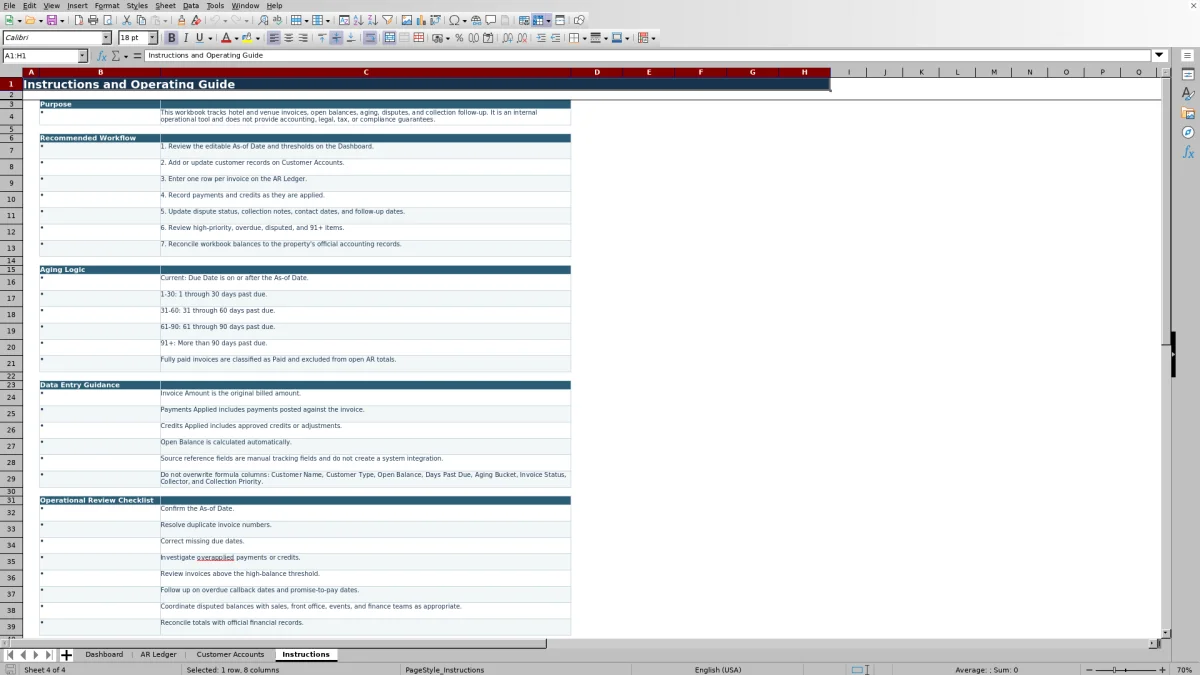The width and height of the screenshot is (1200, 675).
Task: Expand the formula bar arrow
Action: [x=1159, y=56]
